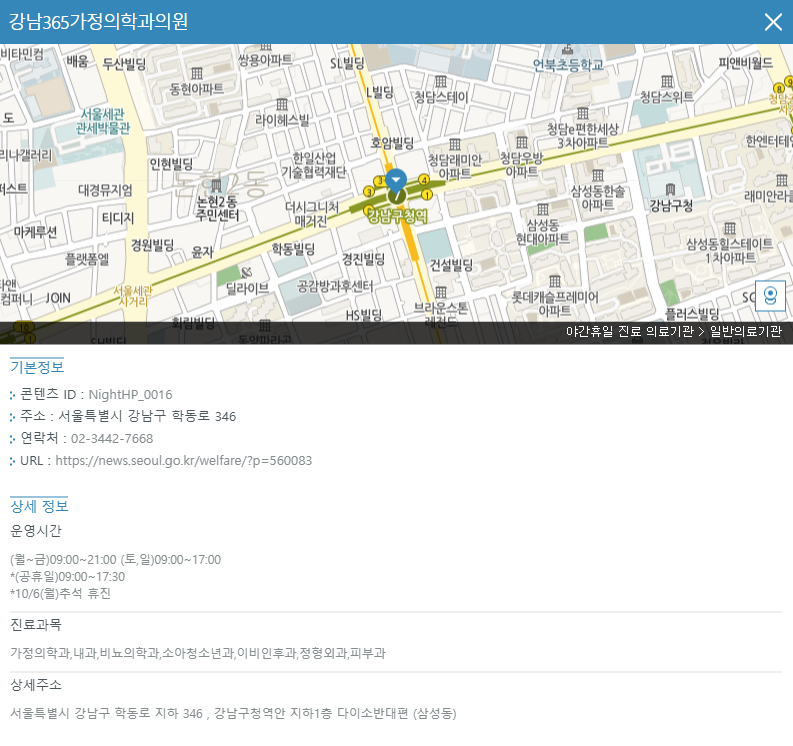The height and width of the screenshot is (746, 793).
Task: Click the 청담스위트 building icon
Action: point(667,81)
